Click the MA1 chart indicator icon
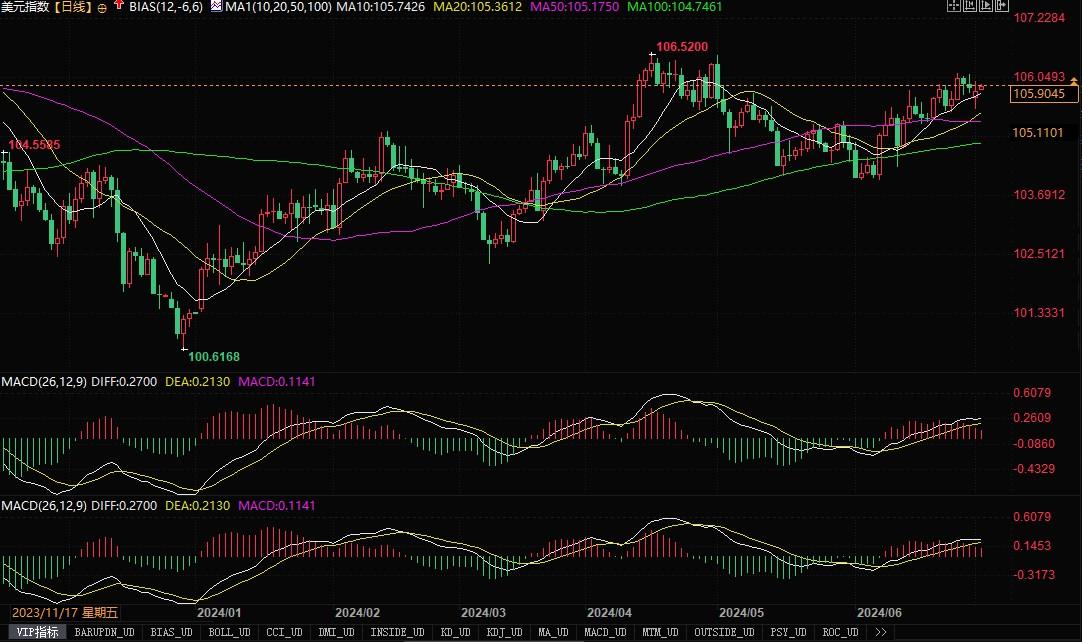The width and height of the screenshot is (1082, 642). [x=216, y=7]
